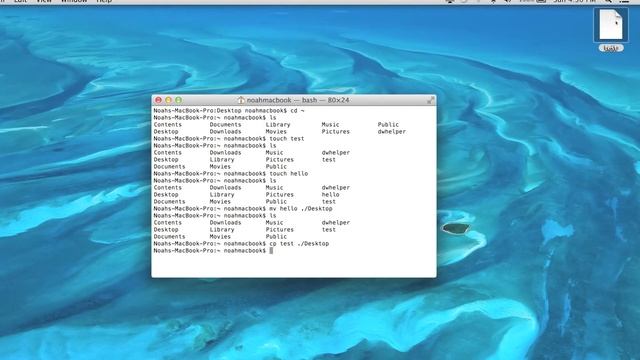Viewport: 640px width, 360px height.
Task: Minimize Terminal with the yellow button
Action: (168, 100)
